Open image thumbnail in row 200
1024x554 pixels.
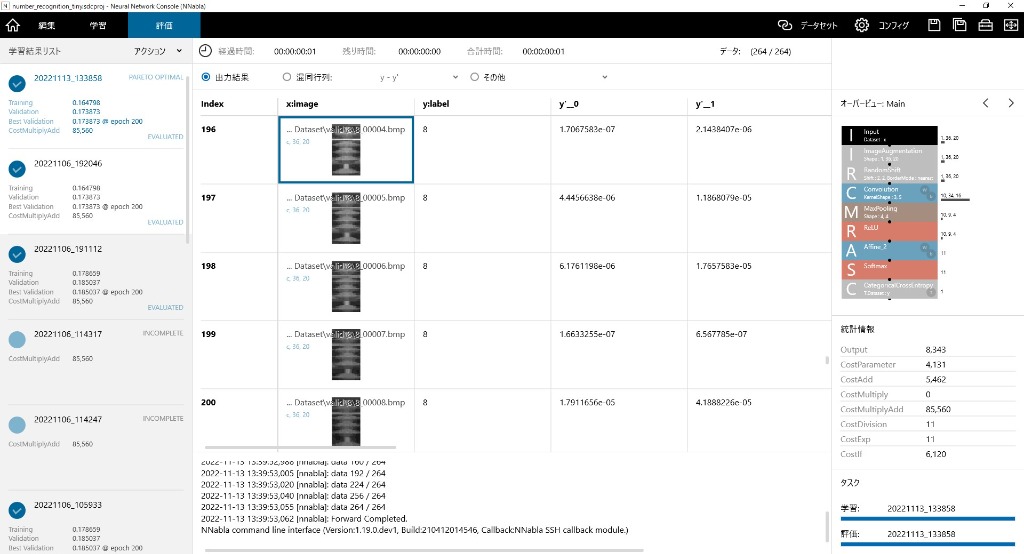click(x=346, y=421)
